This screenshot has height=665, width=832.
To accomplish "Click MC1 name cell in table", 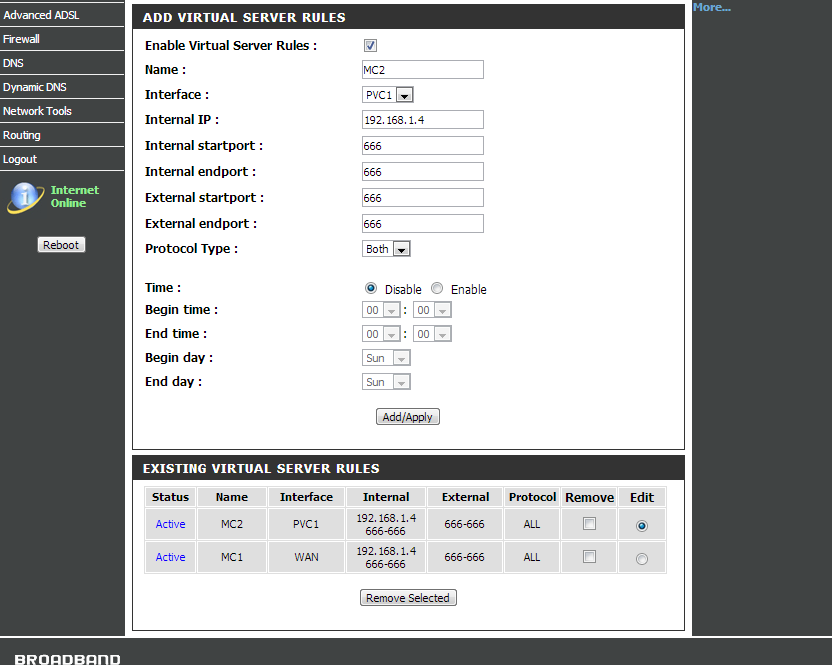I will point(232,557).
